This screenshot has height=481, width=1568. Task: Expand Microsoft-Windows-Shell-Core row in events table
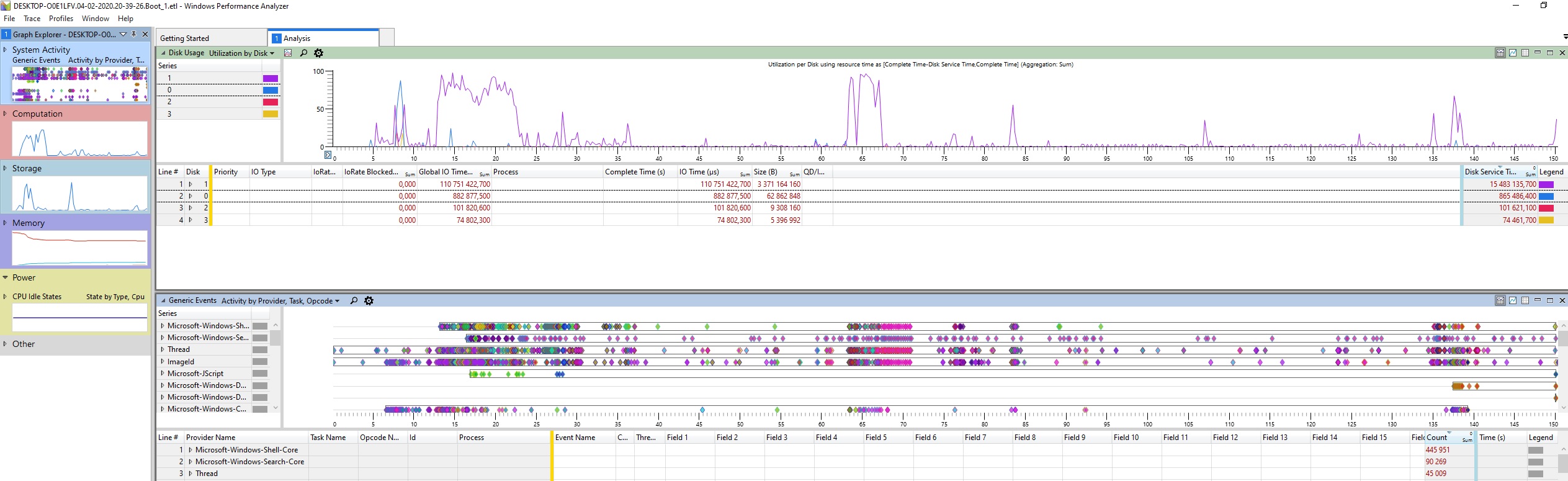tap(190, 450)
